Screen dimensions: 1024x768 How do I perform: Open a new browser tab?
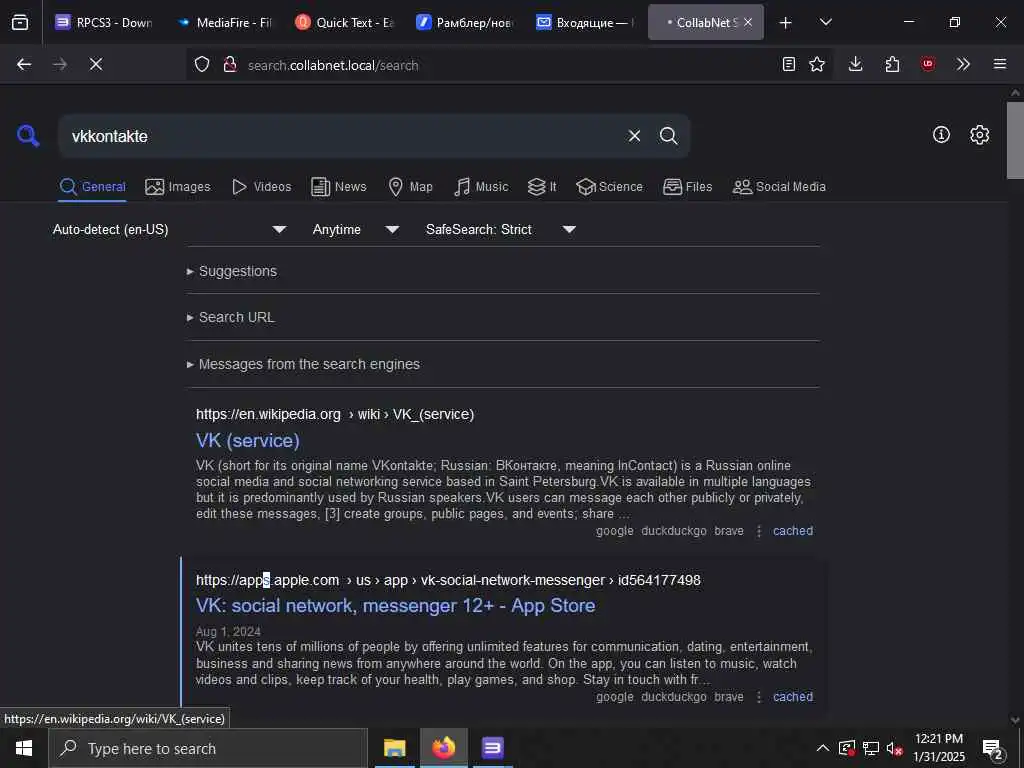pyautogui.click(x=786, y=22)
